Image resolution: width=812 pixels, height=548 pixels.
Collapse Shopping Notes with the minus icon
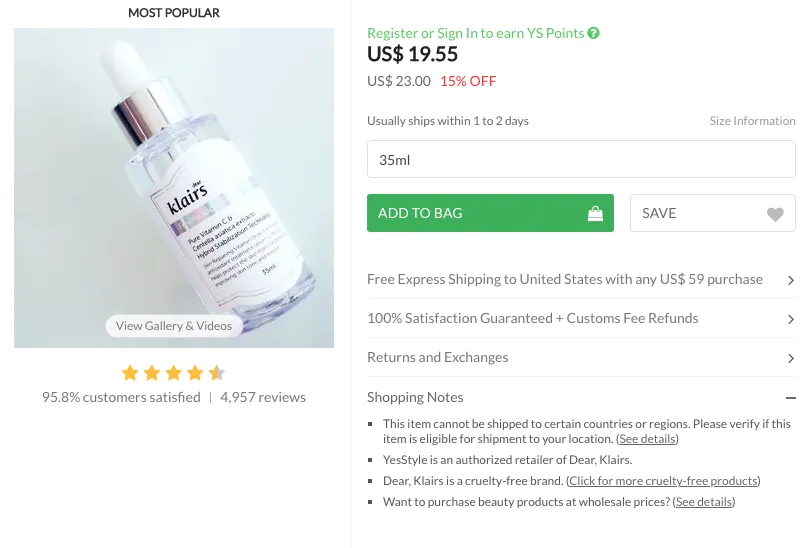(x=791, y=398)
